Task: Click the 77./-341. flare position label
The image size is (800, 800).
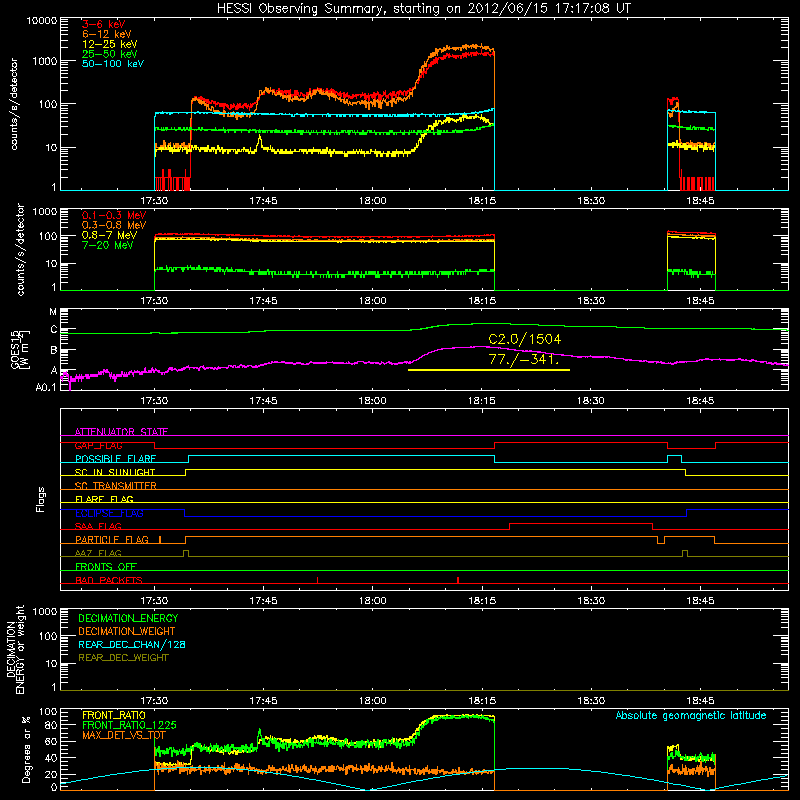Action: pos(523,359)
